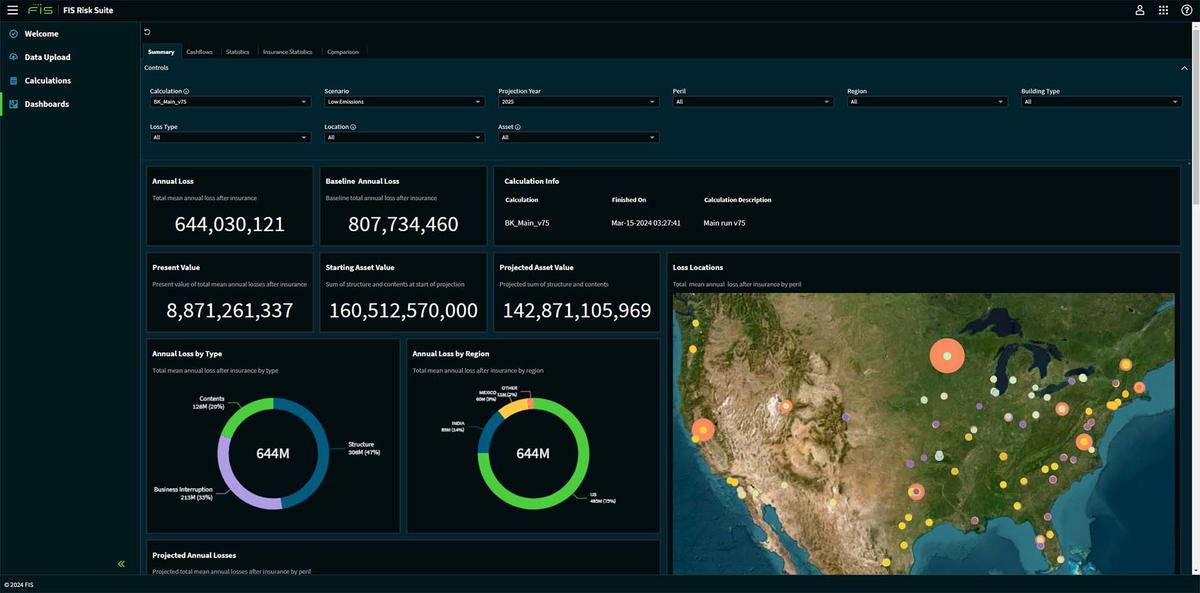Collapse the Controls panel chevron
The width and height of the screenshot is (1200, 593).
coord(1184,68)
